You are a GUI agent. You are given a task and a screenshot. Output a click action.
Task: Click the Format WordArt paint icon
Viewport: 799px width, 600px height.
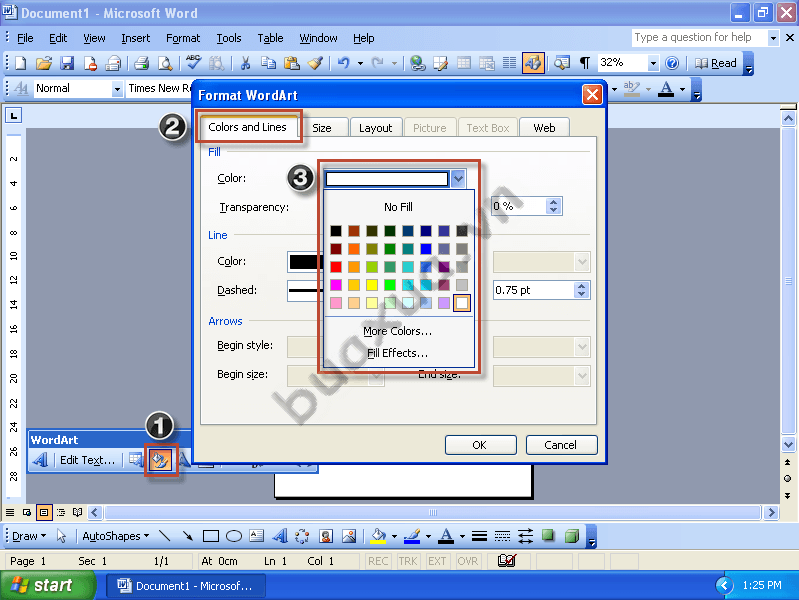click(x=160, y=460)
